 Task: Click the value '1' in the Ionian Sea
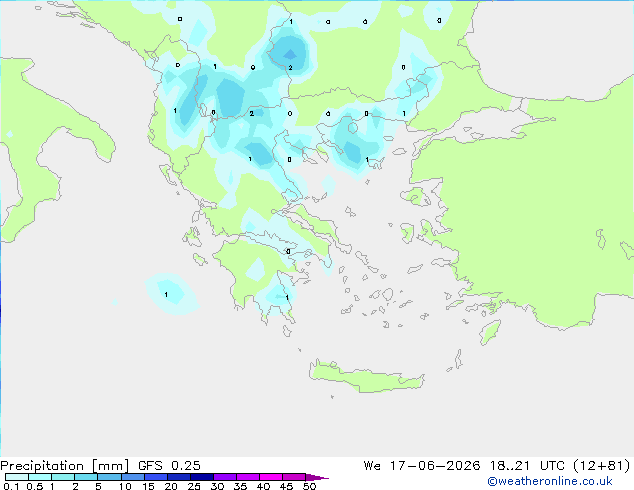coord(166,294)
